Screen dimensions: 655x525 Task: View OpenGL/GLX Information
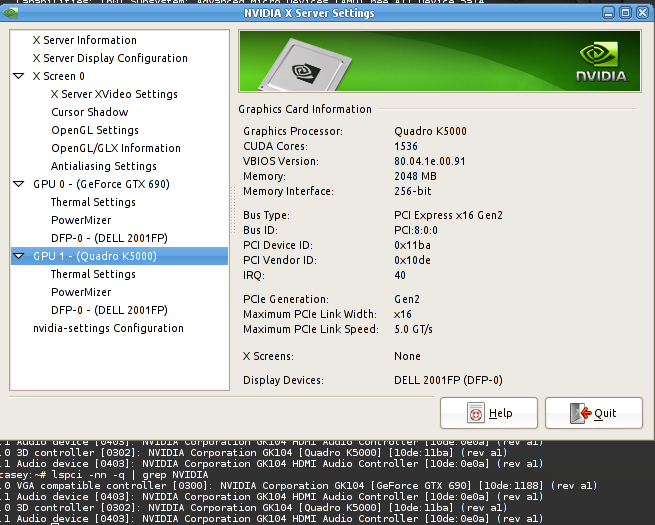(x=116, y=148)
